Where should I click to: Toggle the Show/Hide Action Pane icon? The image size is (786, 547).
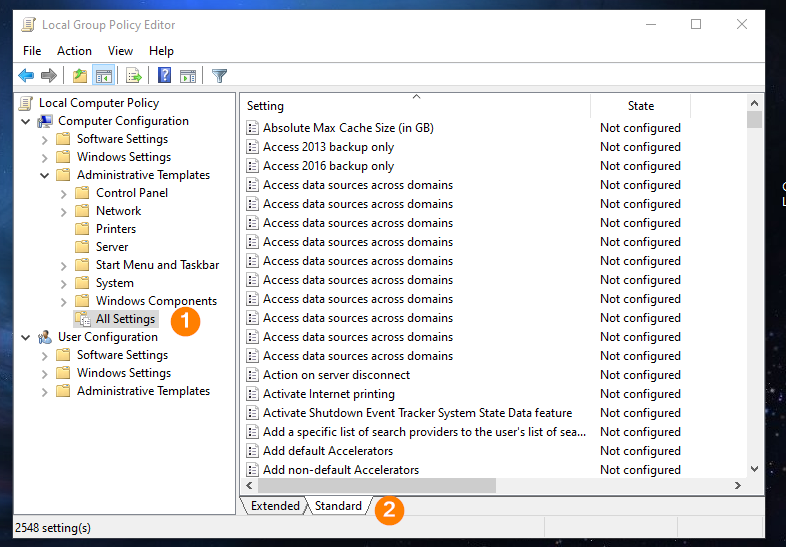click(188, 76)
